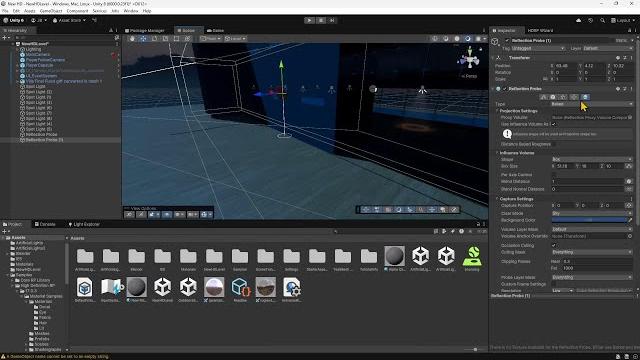Switch to the Game tab
This screenshot has width=640, height=360.
coord(216,31)
